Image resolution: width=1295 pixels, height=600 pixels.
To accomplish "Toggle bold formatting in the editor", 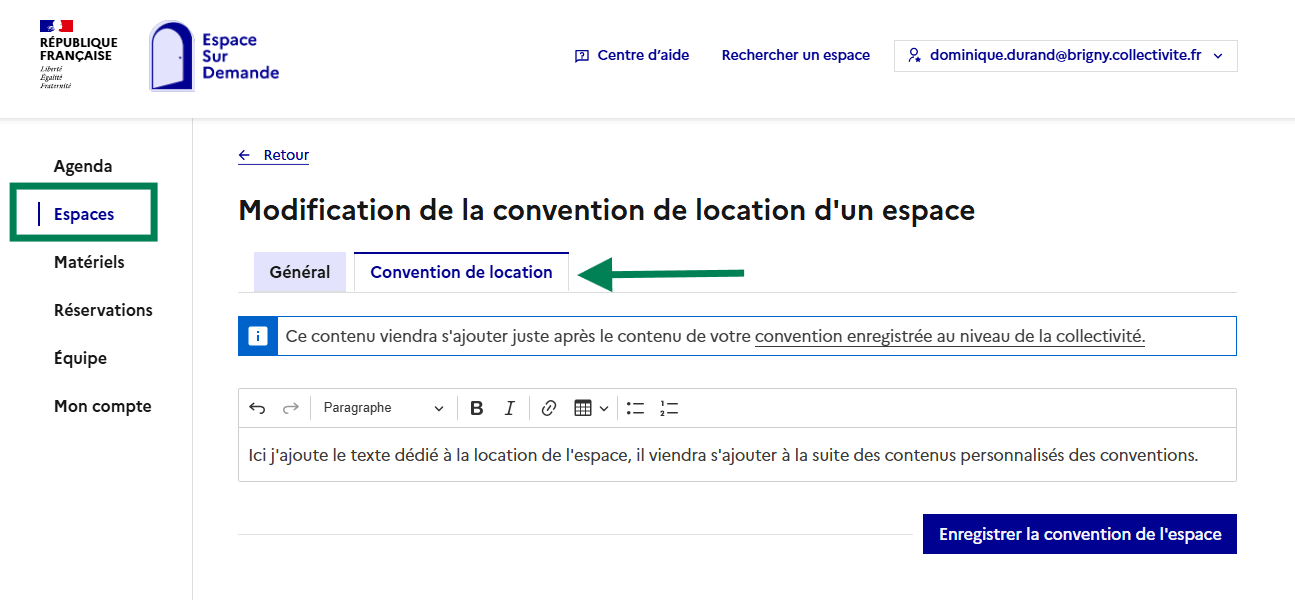I will tap(477, 408).
